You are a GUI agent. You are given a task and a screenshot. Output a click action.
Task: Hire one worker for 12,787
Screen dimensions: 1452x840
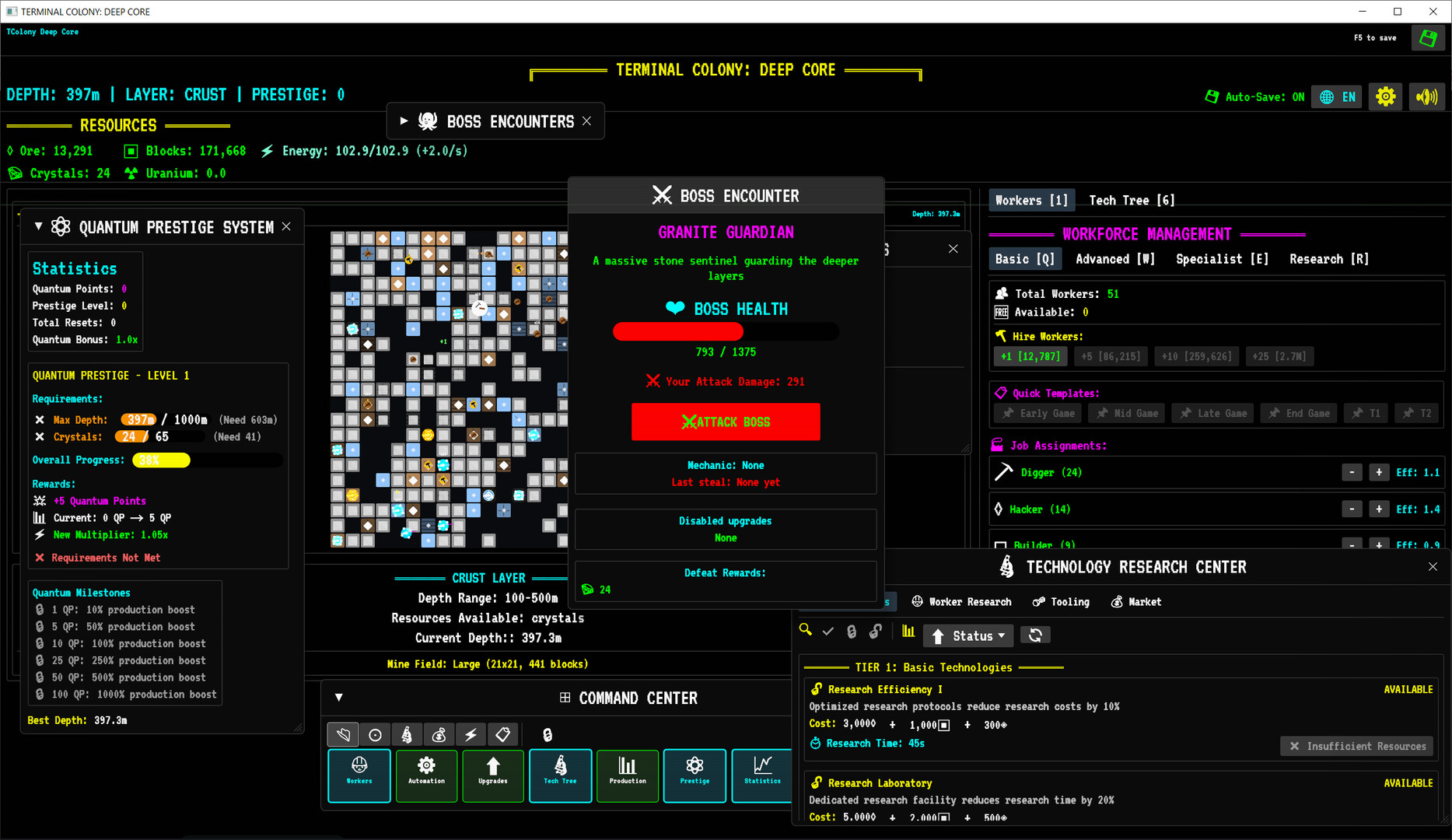point(1030,355)
